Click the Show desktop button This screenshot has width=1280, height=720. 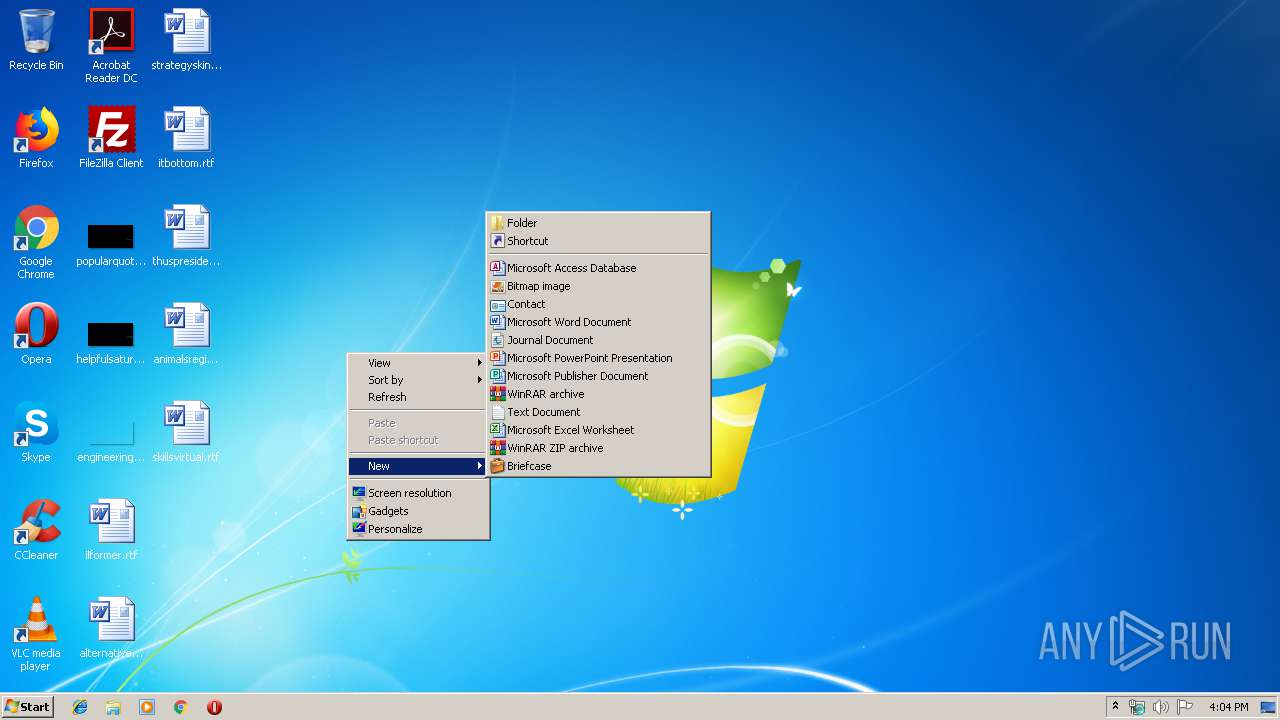1269,707
